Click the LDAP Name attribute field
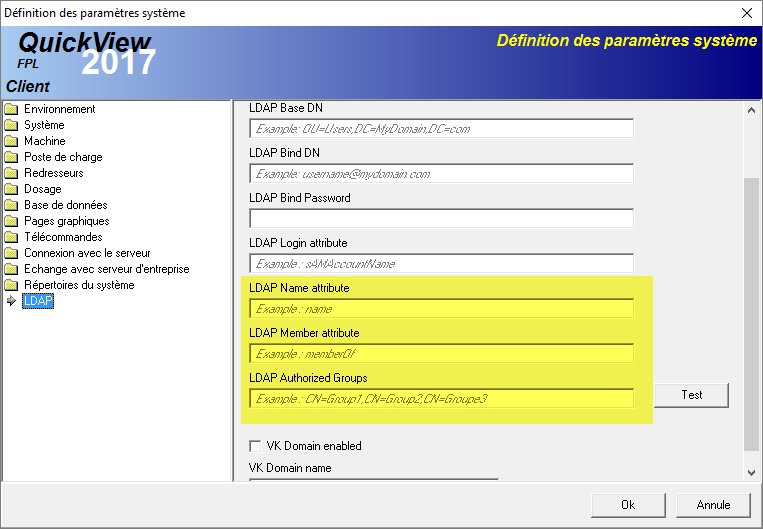The width and height of the screenshot is (763, 529). [x=441, y=309]
